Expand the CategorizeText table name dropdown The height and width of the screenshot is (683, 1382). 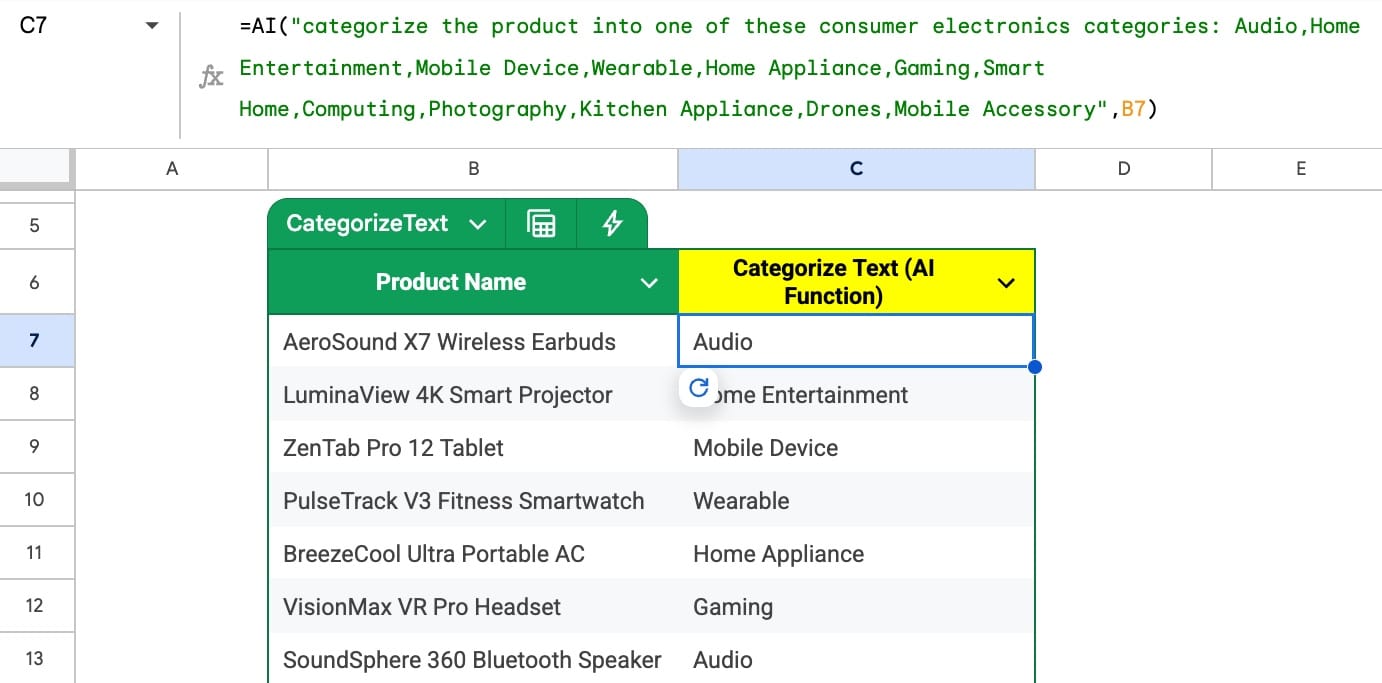pyautogui.click(x=479, y=223)
